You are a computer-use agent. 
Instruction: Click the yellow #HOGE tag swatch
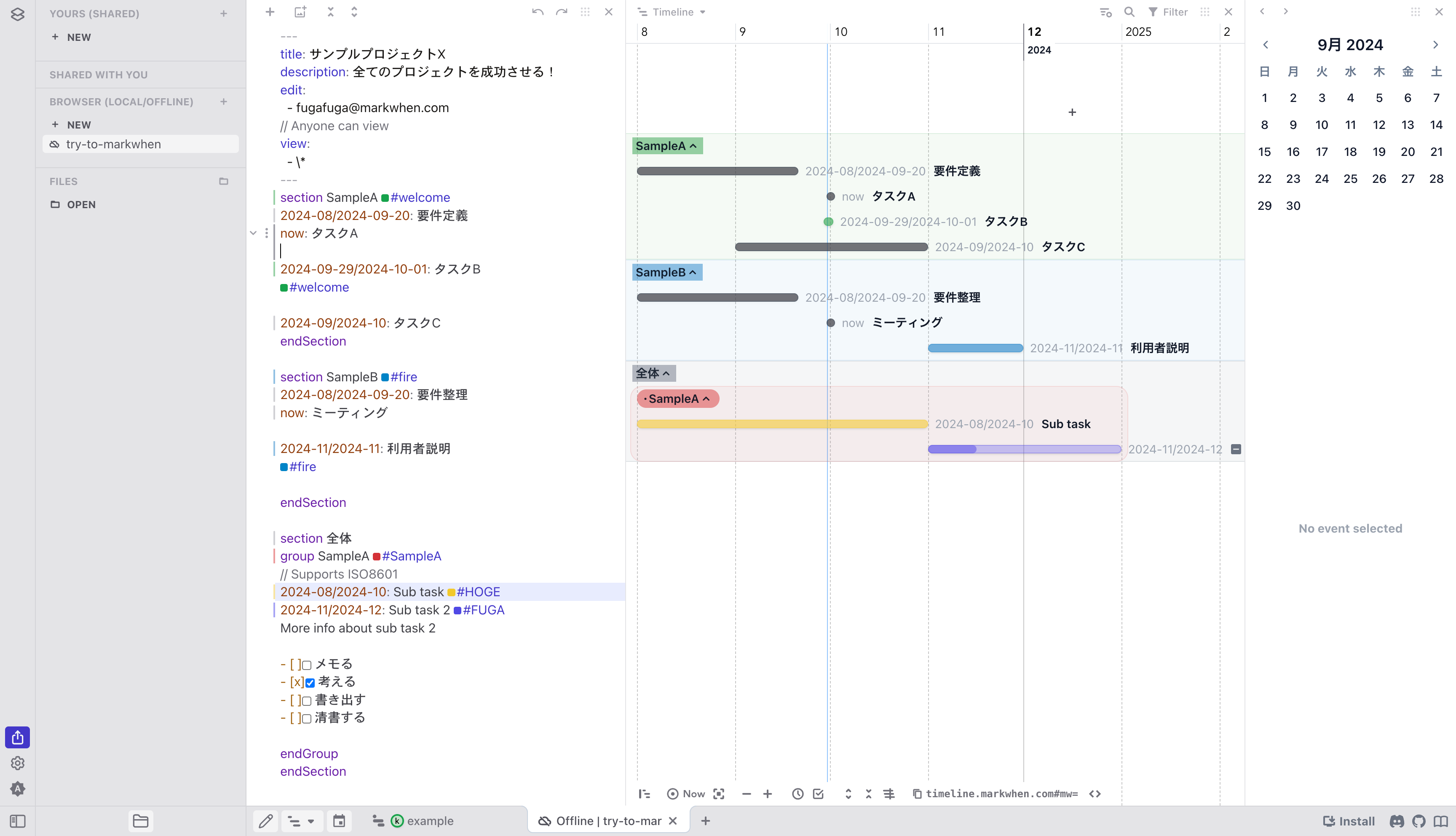coord(452,592)
